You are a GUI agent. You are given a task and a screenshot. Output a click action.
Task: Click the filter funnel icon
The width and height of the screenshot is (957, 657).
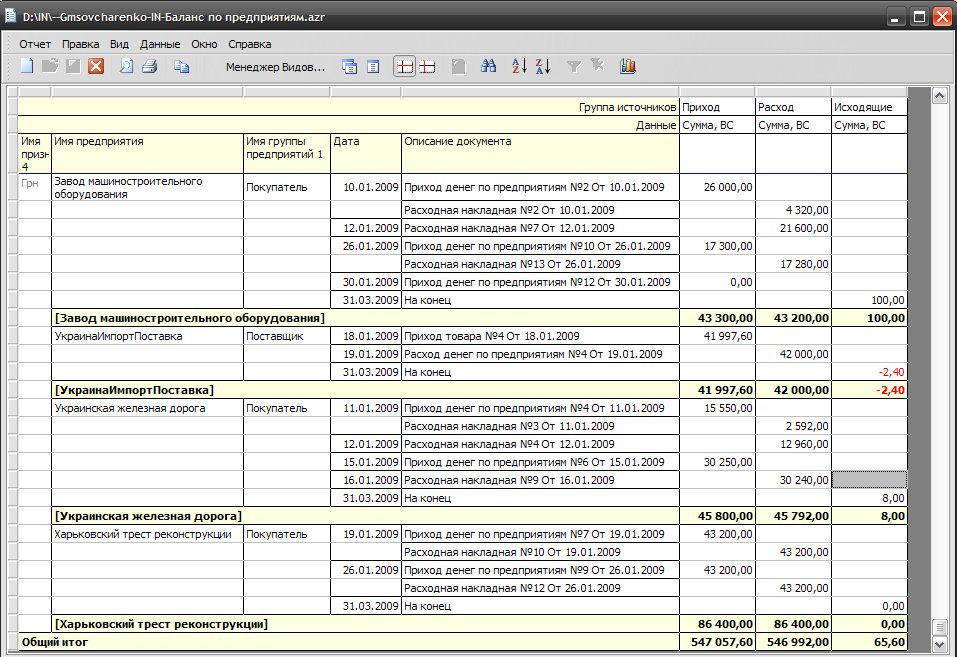pyautogui.click(x=574, y=66)
